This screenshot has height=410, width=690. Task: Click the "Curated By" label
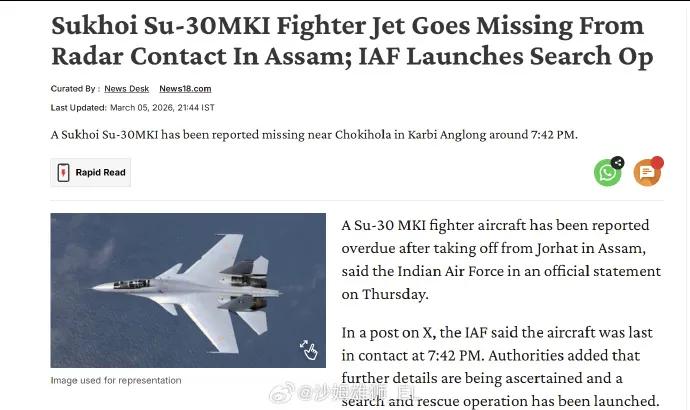point(73,89)
